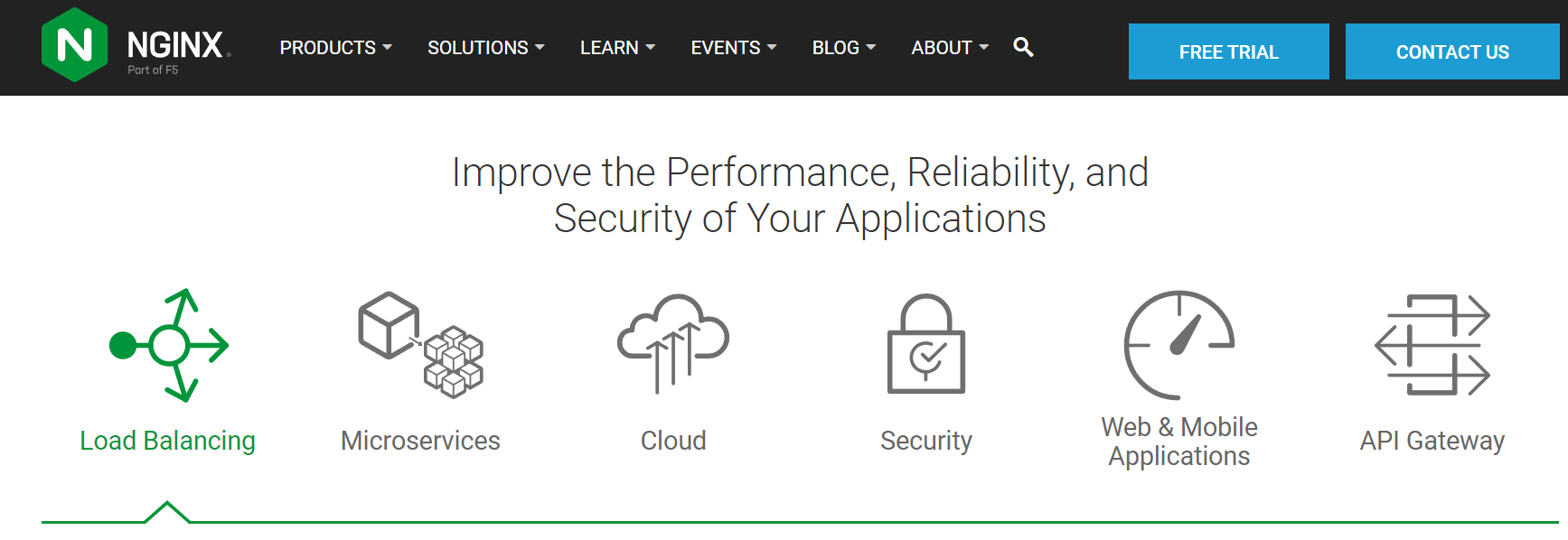Expand the Events dropdown arrow

tap(772, 47)
